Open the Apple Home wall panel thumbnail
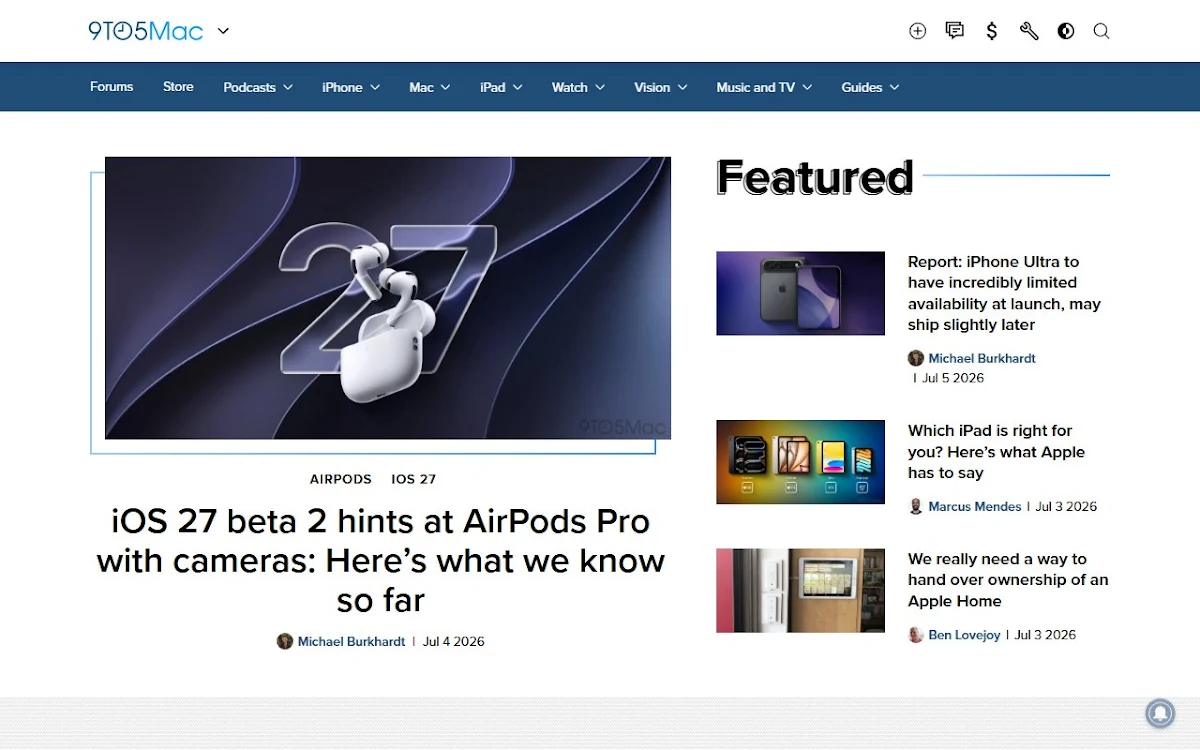 coord(800,590)
